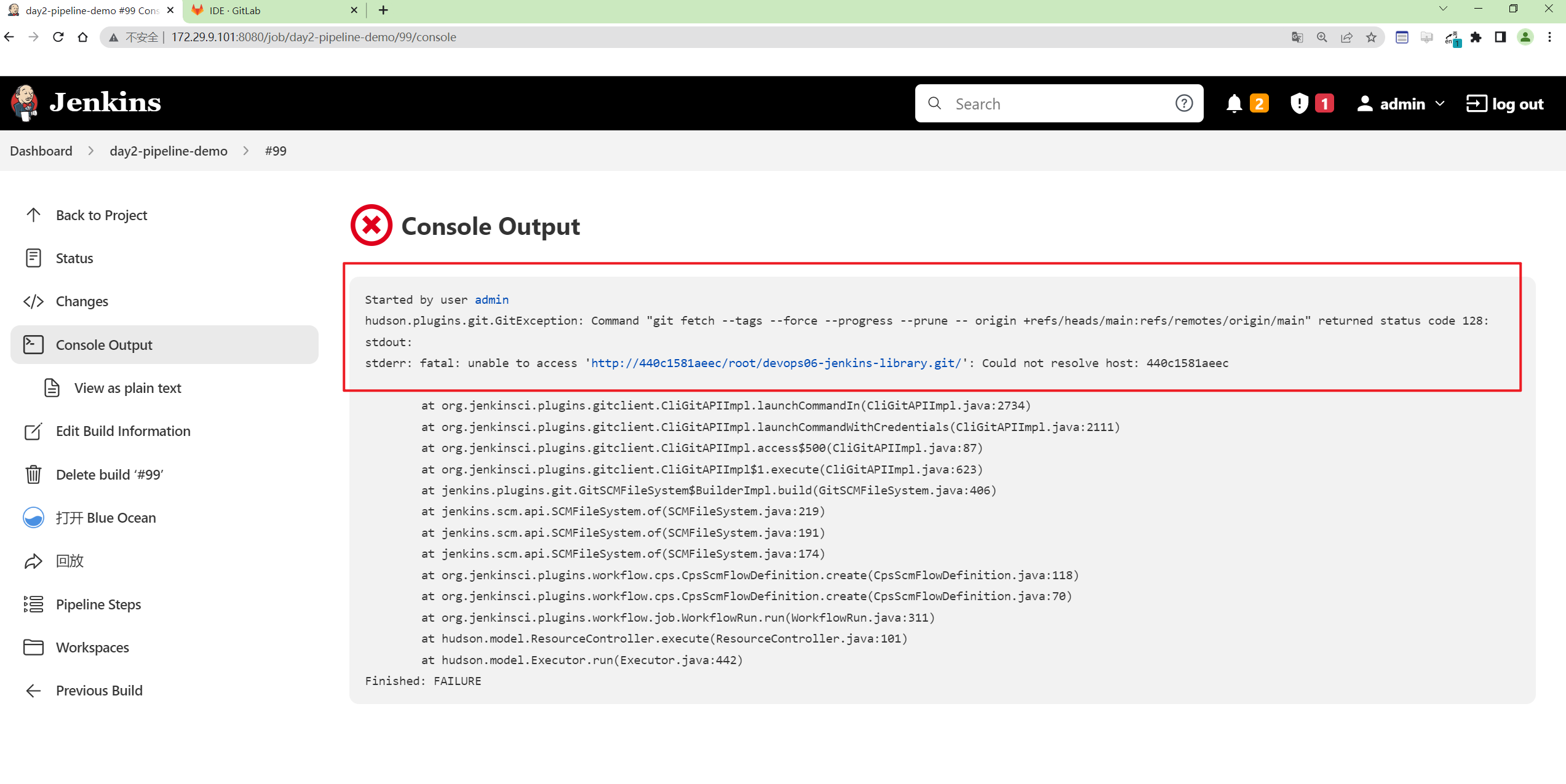Click the Jenkins butler logo icon
The width and height of the screenshot is (1566, 784).
click(25, 103)
